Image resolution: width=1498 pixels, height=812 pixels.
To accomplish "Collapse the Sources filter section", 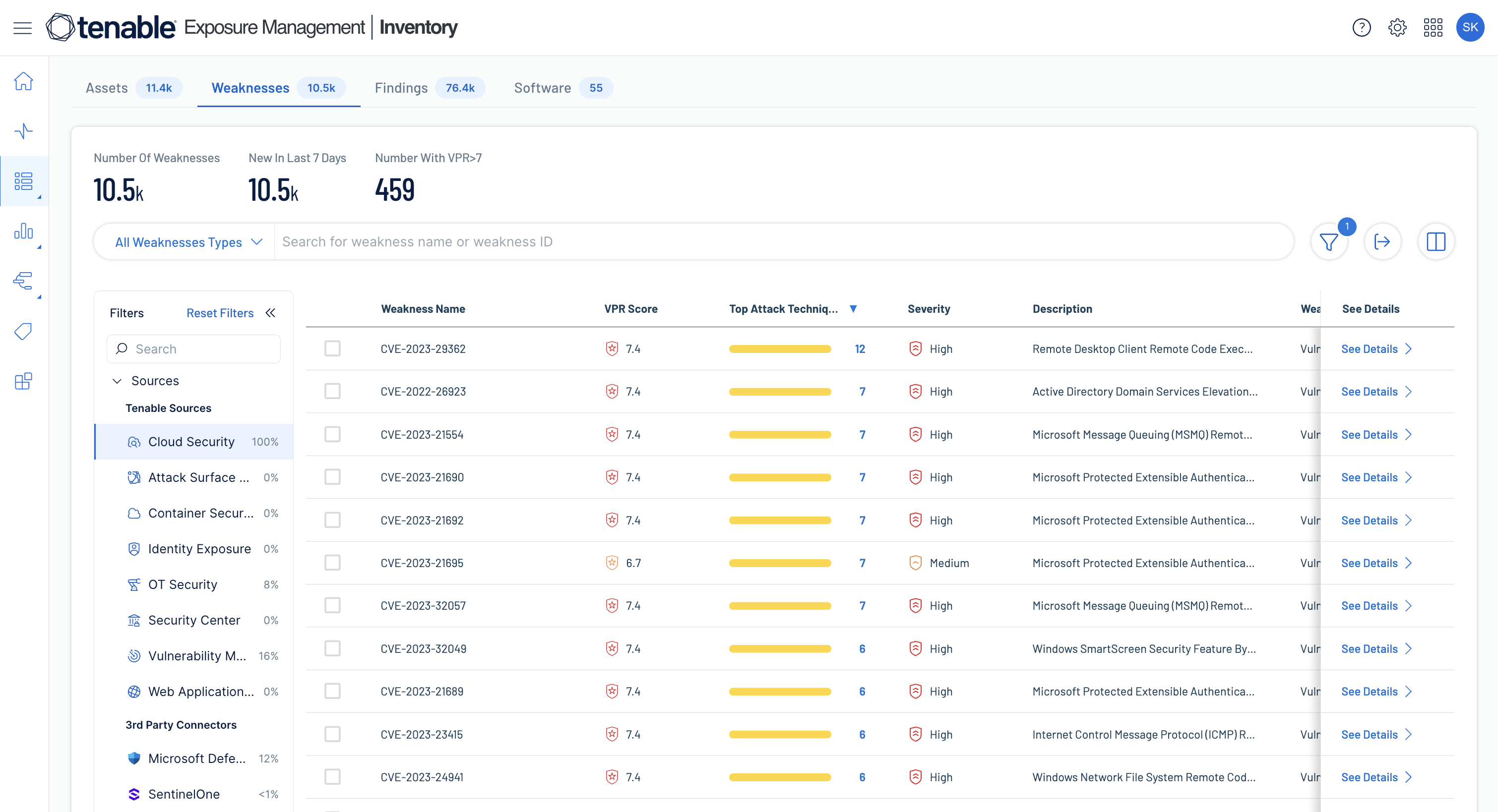I will coord(117,381).
